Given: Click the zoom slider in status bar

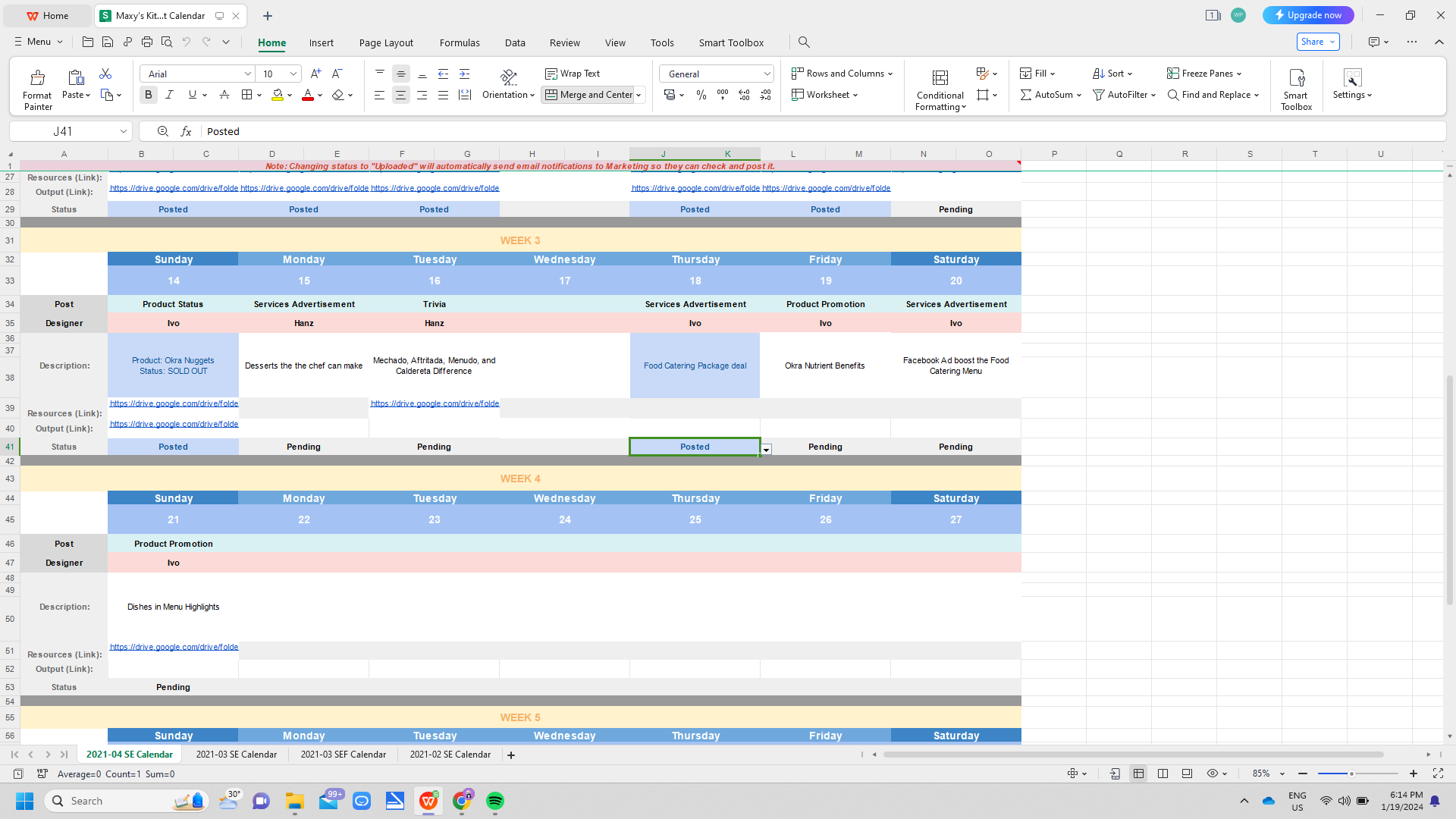Looking at the screenshot, I should [1351, 773].
